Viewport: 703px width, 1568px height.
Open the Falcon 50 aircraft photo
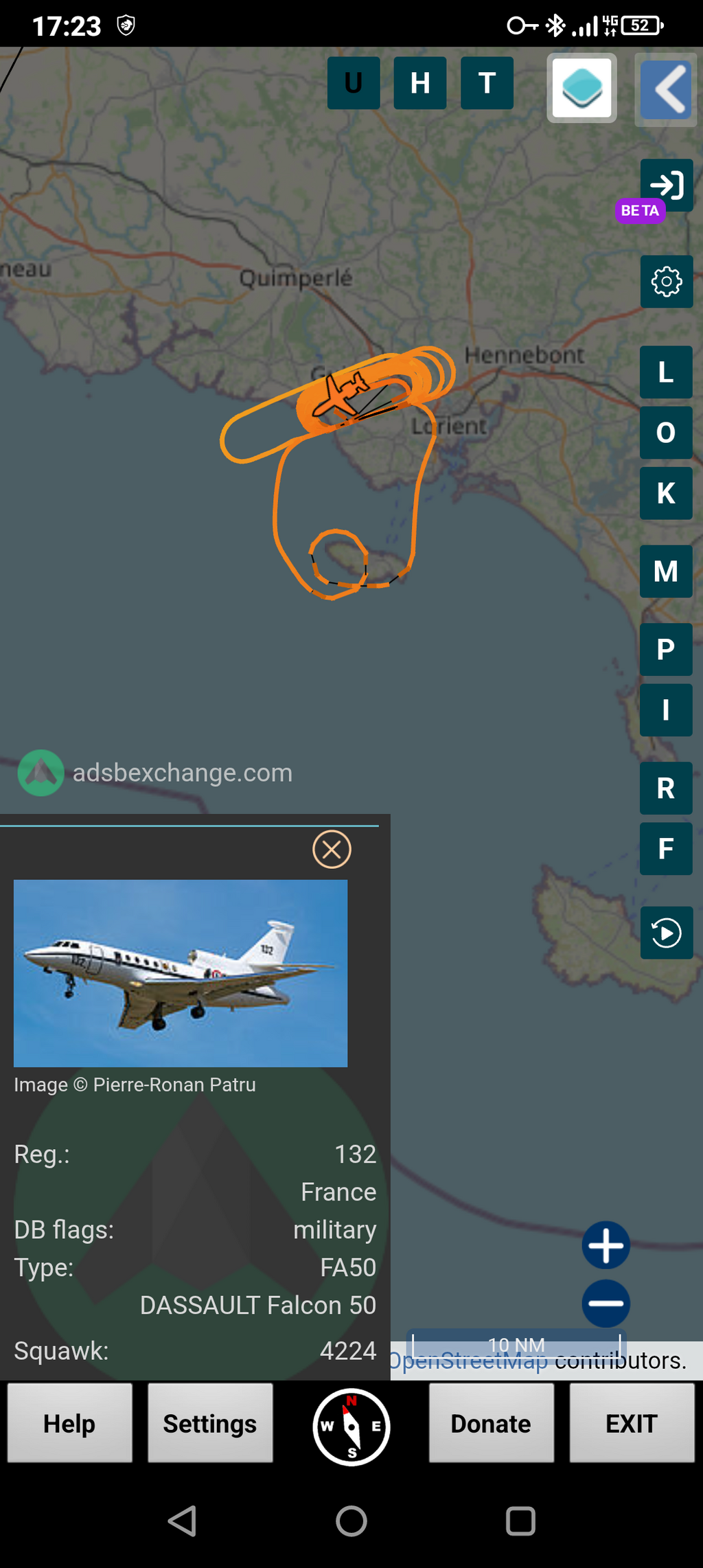(x=181, y=973)
